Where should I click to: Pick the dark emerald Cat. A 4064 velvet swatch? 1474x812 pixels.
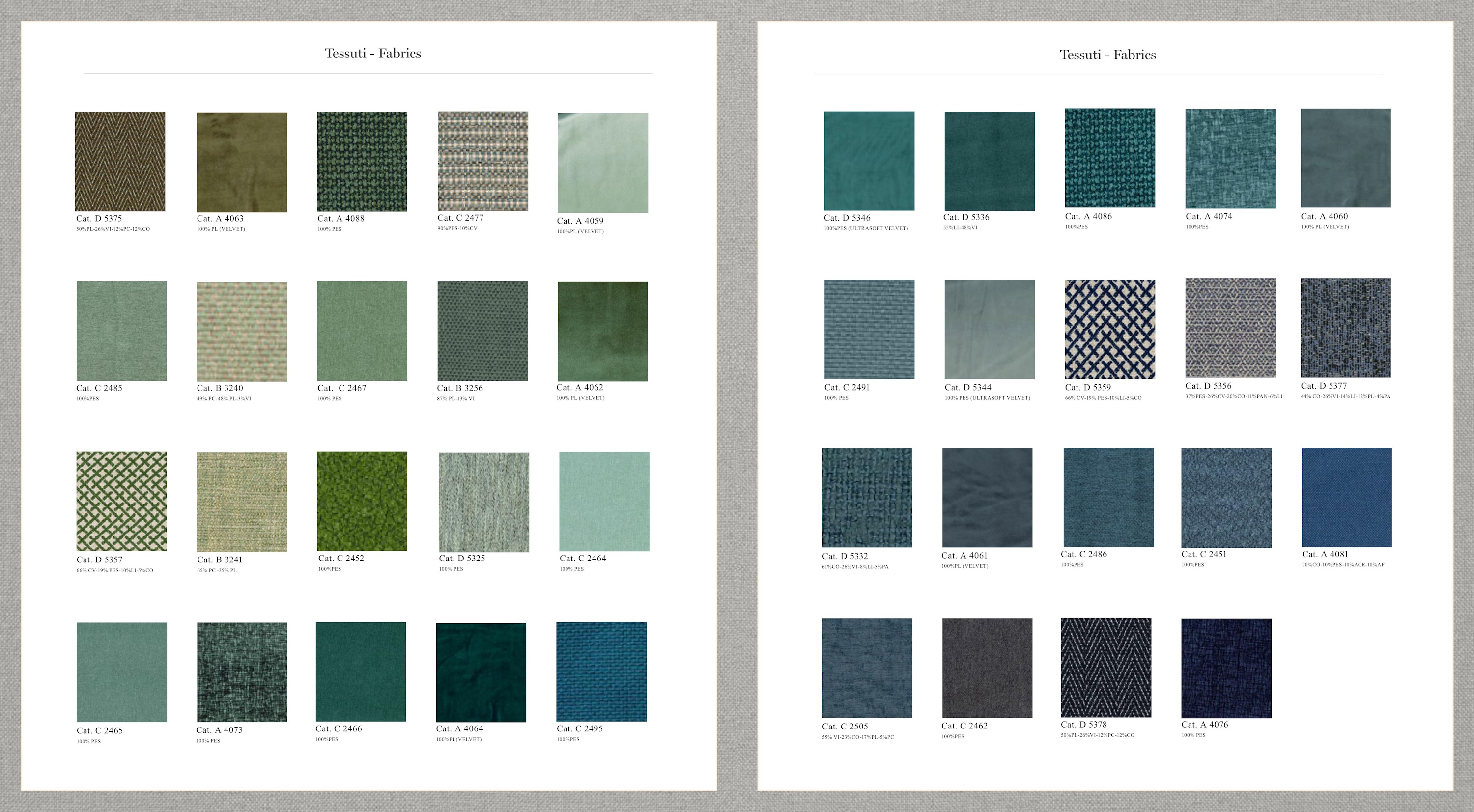[x=481, y=672]
